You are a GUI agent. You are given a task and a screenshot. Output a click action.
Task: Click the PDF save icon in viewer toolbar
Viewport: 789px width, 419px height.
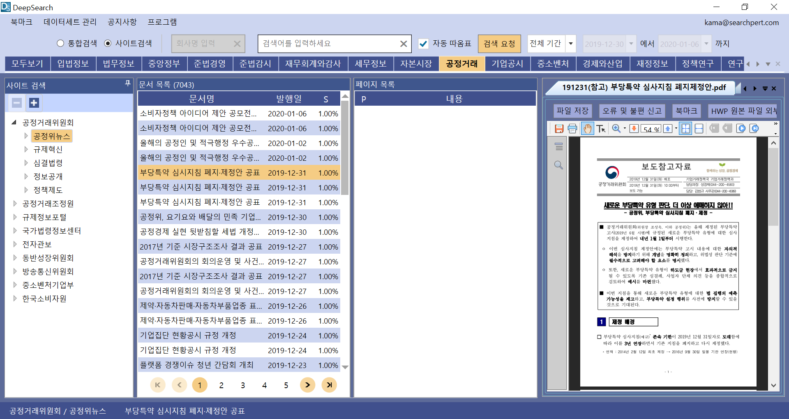558,129
